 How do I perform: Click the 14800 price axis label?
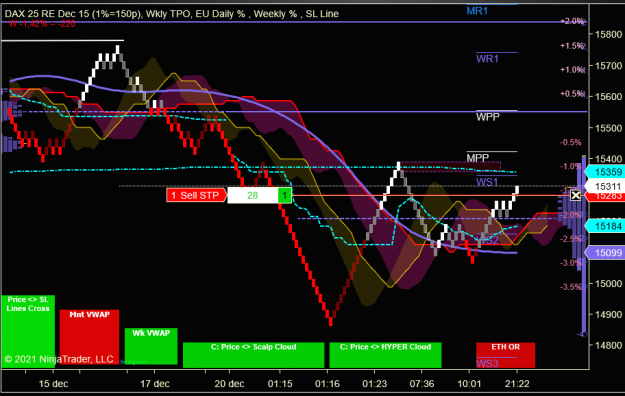point(608,345)
